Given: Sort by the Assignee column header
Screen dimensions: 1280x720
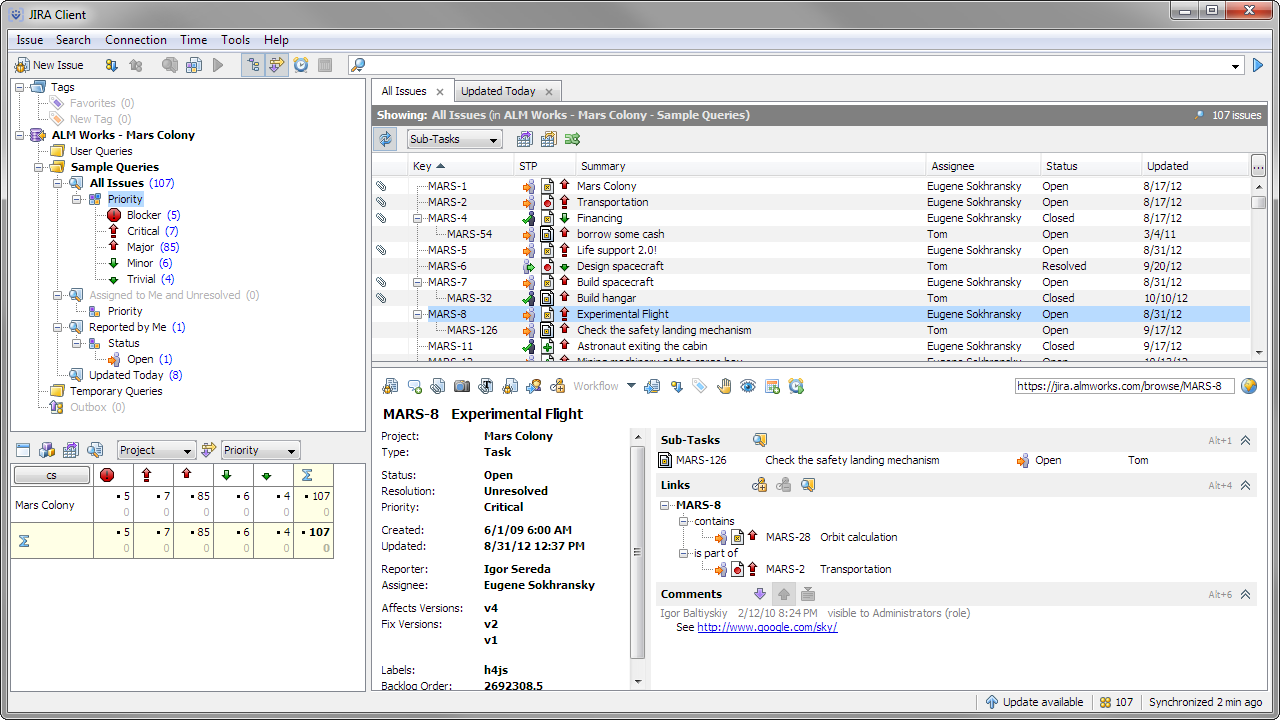Looking at the screenshot, I should [982, 166].
